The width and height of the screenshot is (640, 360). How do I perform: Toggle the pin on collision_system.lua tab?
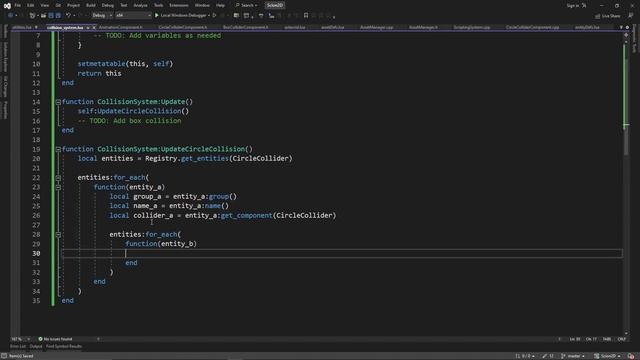(x=87, y=27)
